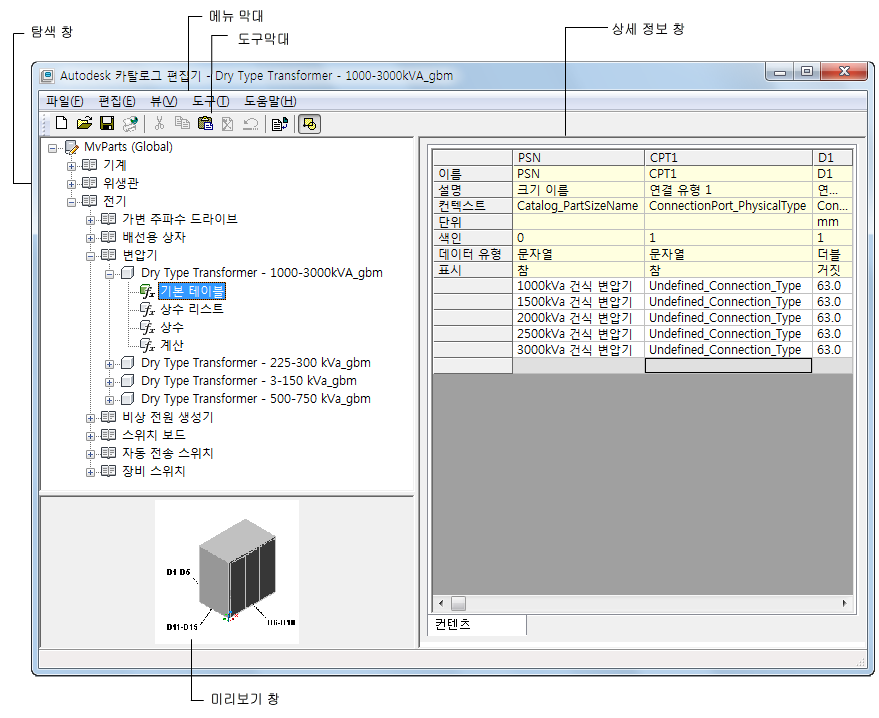Click the 컨텍스트 row header
The width and height of the screenshot is (879, 718).
(473, 206)
